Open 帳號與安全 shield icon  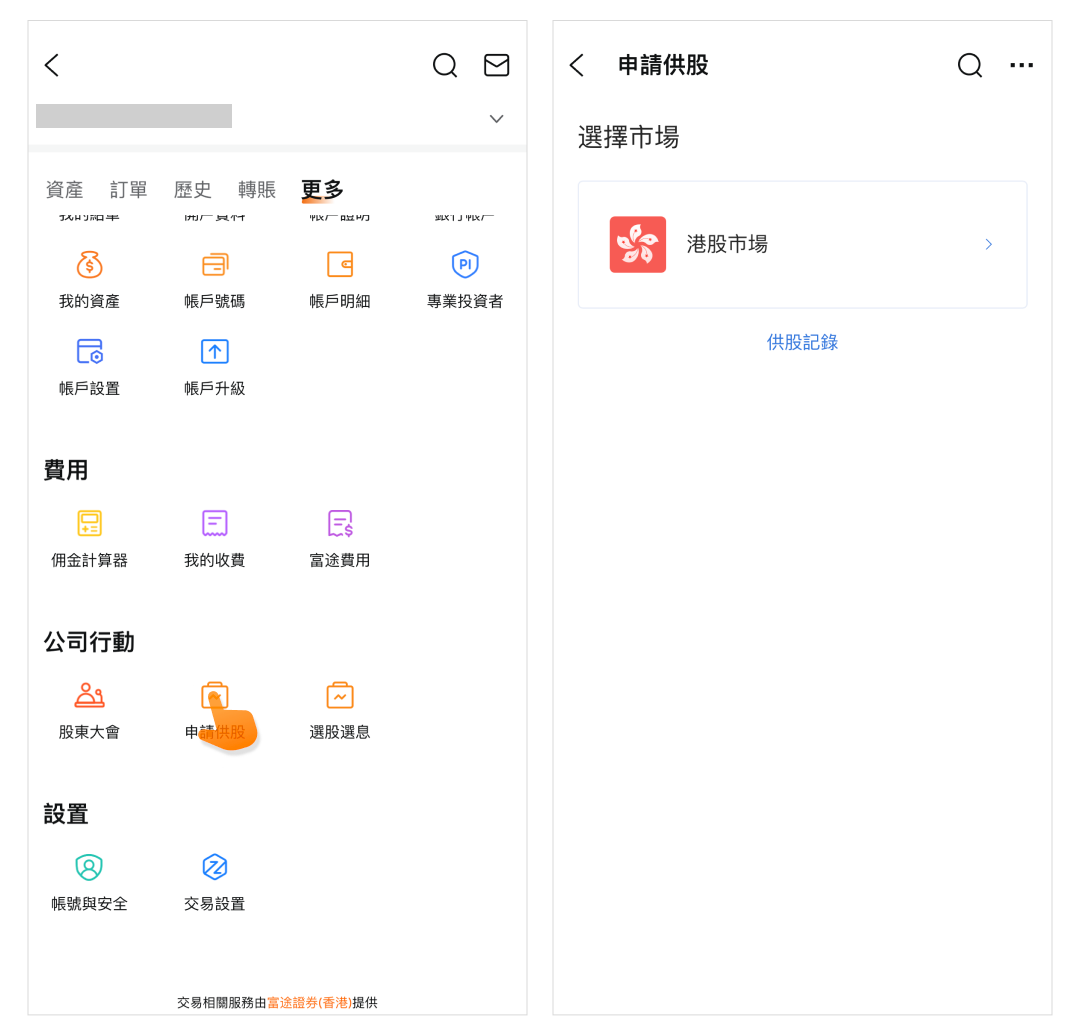[89, 867]
